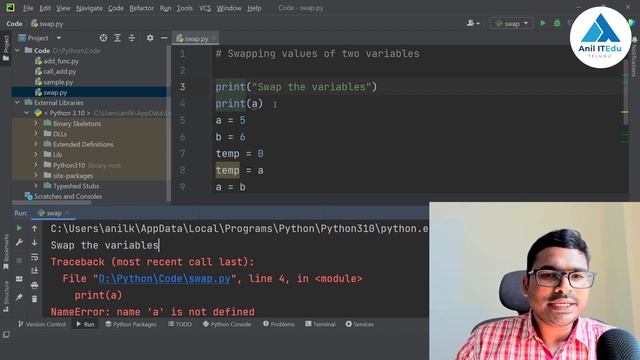
Task: Open the Run tool window button
Action: pos(85,324)
